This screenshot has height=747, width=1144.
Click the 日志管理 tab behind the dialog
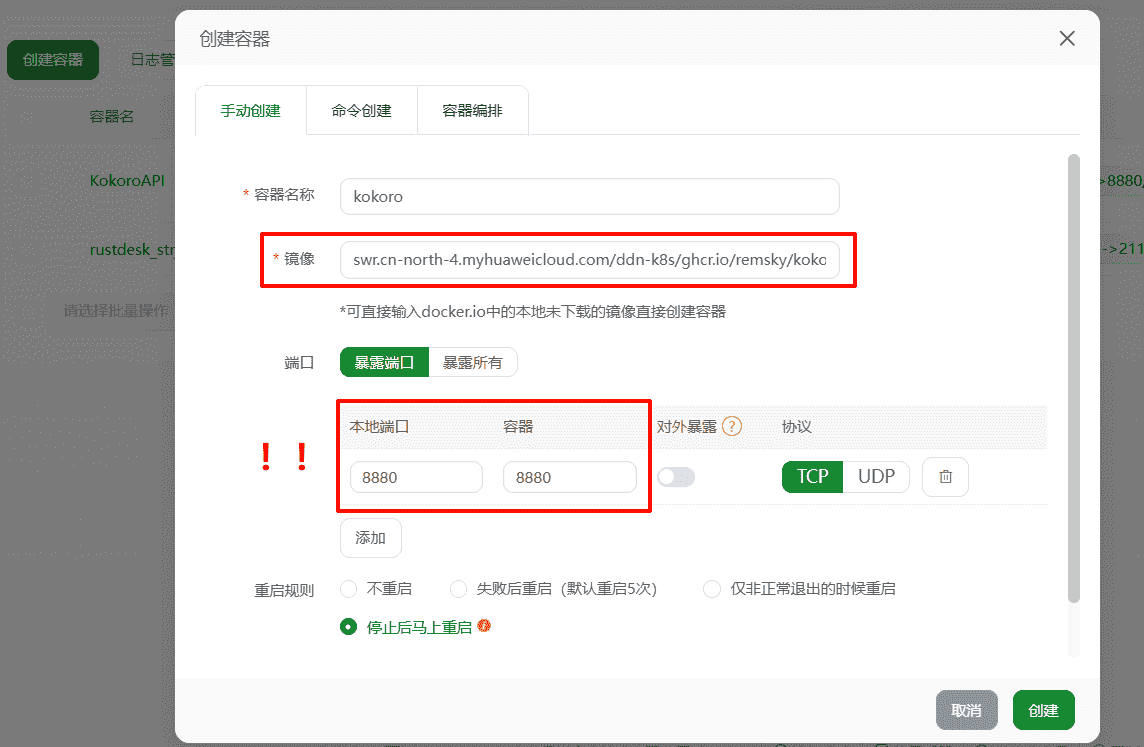152,60
